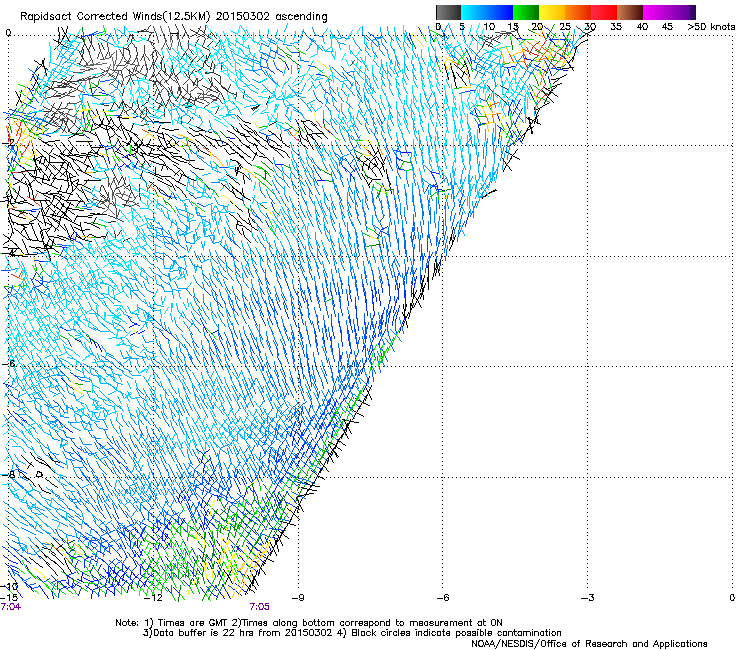The image size is (740, 650).
Task: Select the cyan-to-blue 5-15 knots color bar segment
Action: pos(487,12)
